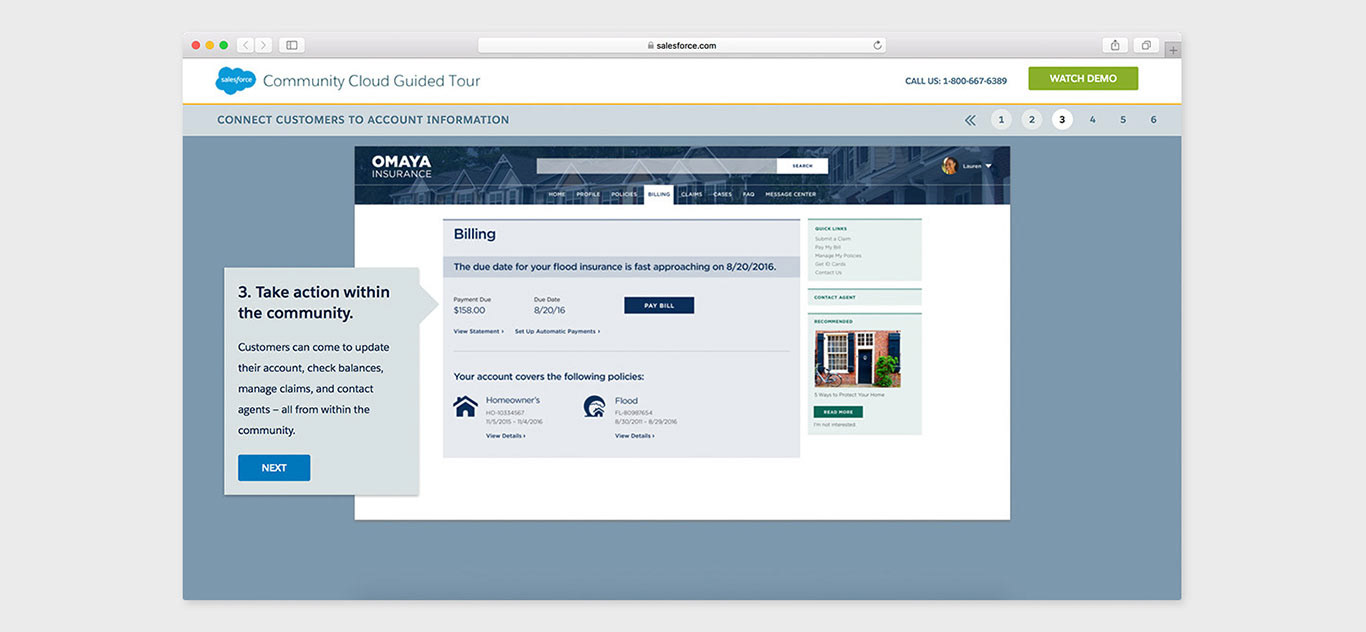Click the Pay Bill button
1366x632 pixels.
tap(659, 305)
